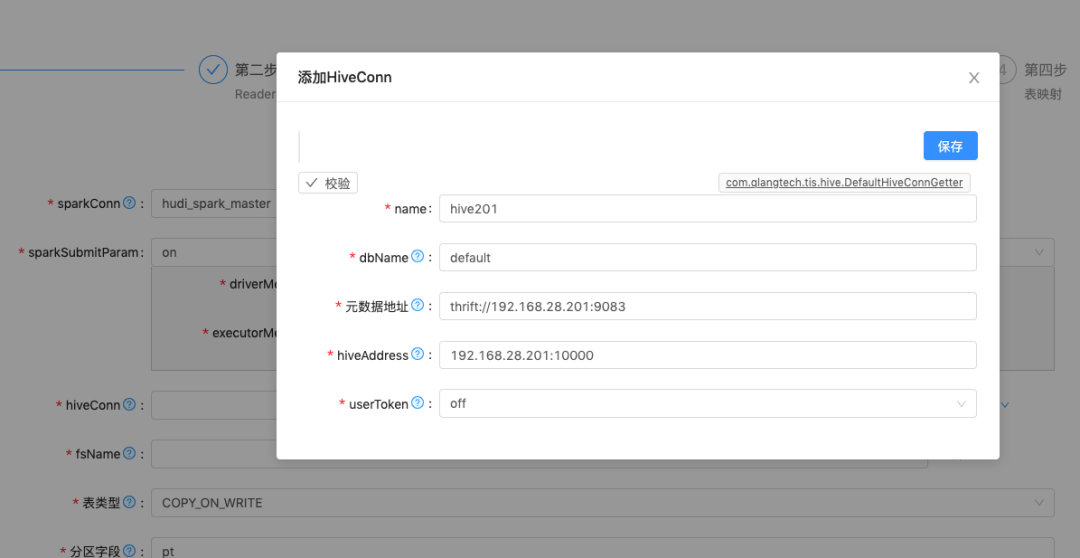Edit the name field with hive201
Screen dimensions: 1080x558
[707, 209]
